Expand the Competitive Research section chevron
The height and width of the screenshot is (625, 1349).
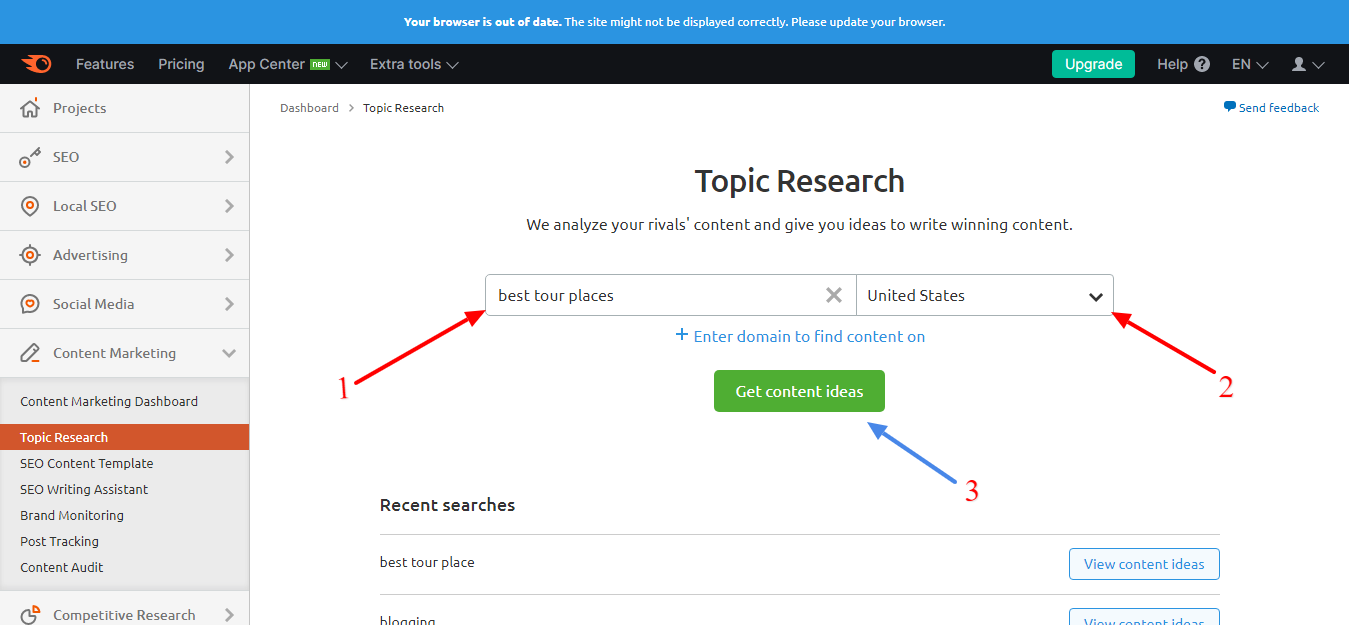tap(229, 614)
